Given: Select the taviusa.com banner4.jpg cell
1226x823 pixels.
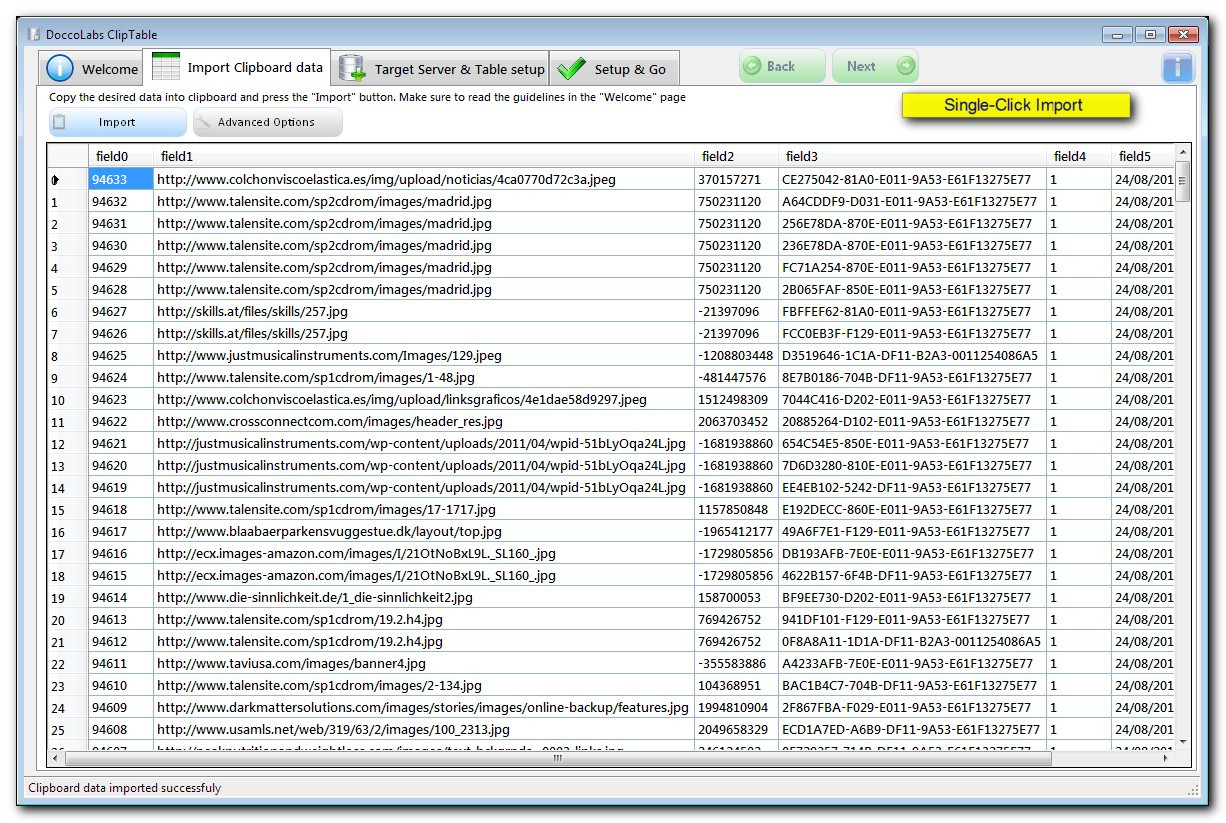Looking at the screenshot, I should coord(424,663).
